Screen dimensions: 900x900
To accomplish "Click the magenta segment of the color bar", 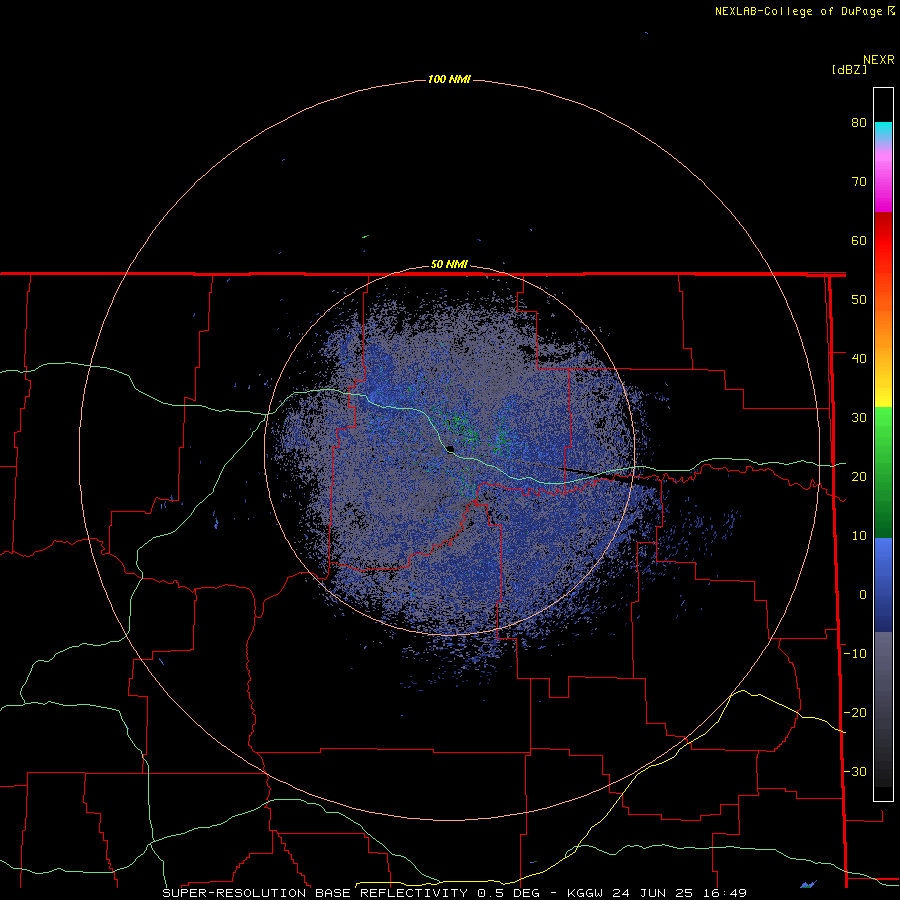I will point(883,184).
